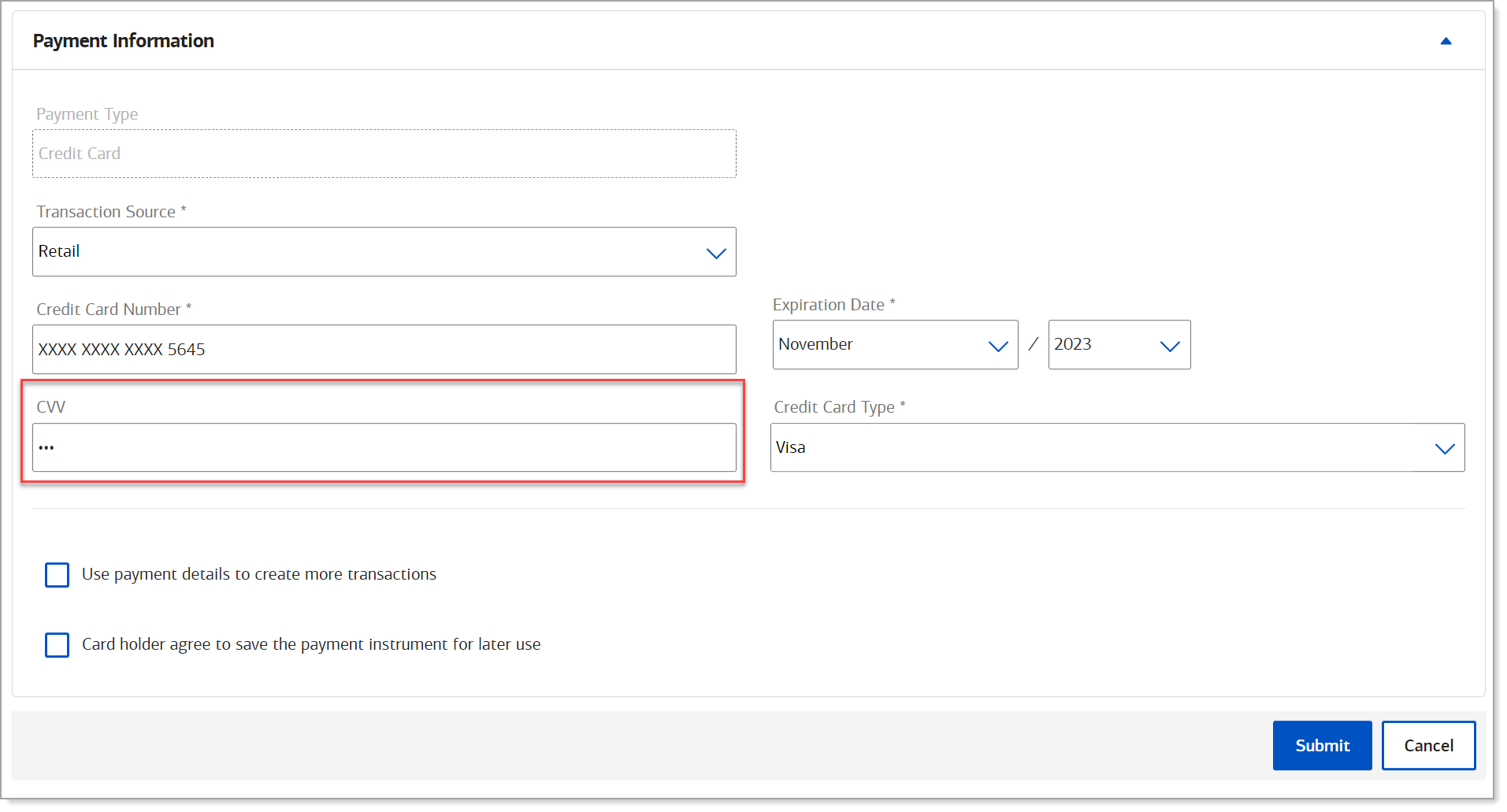Click the Credit Card Number field

click(384, 350)
